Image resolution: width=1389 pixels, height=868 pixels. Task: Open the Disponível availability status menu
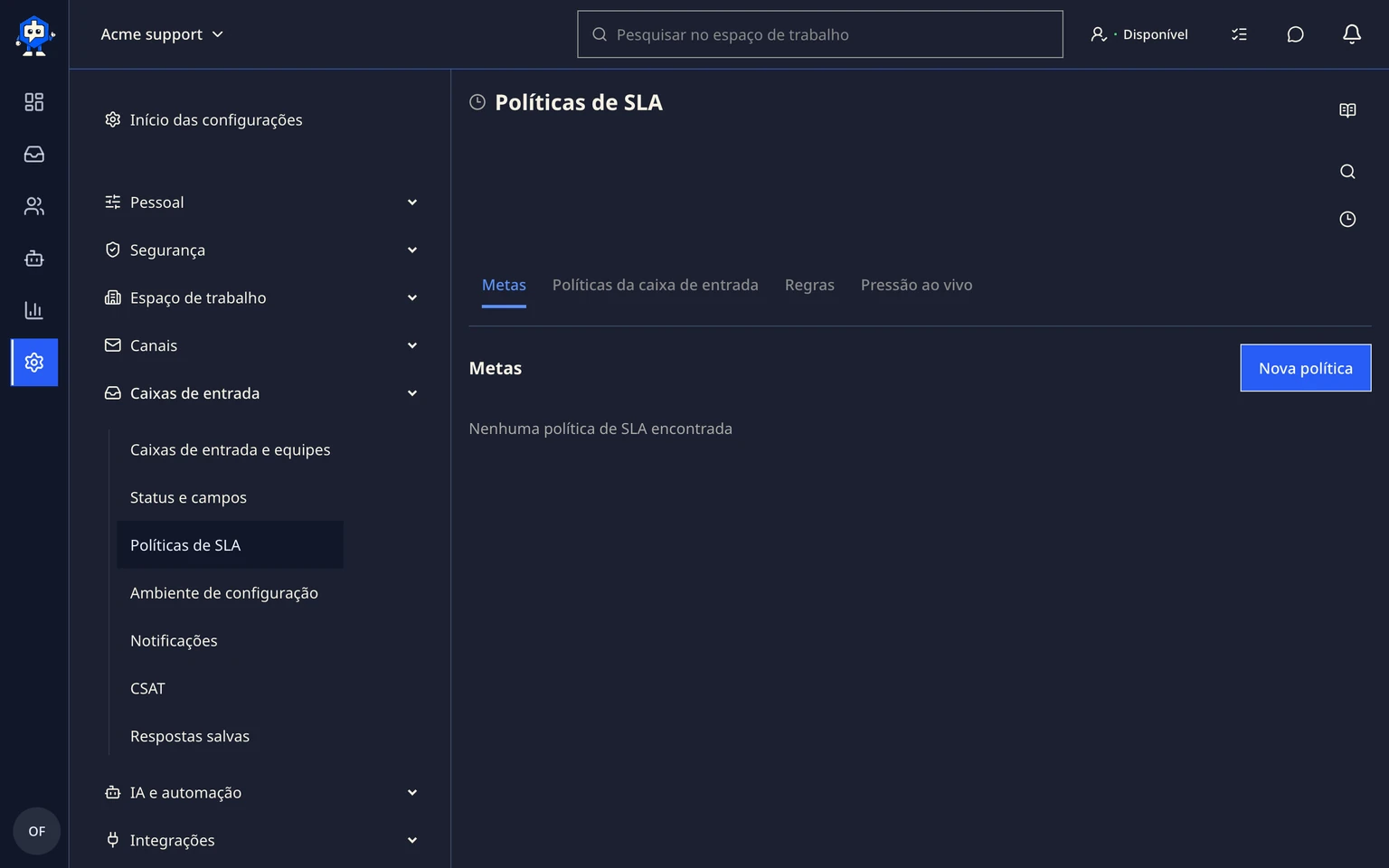click(1139, 34)
